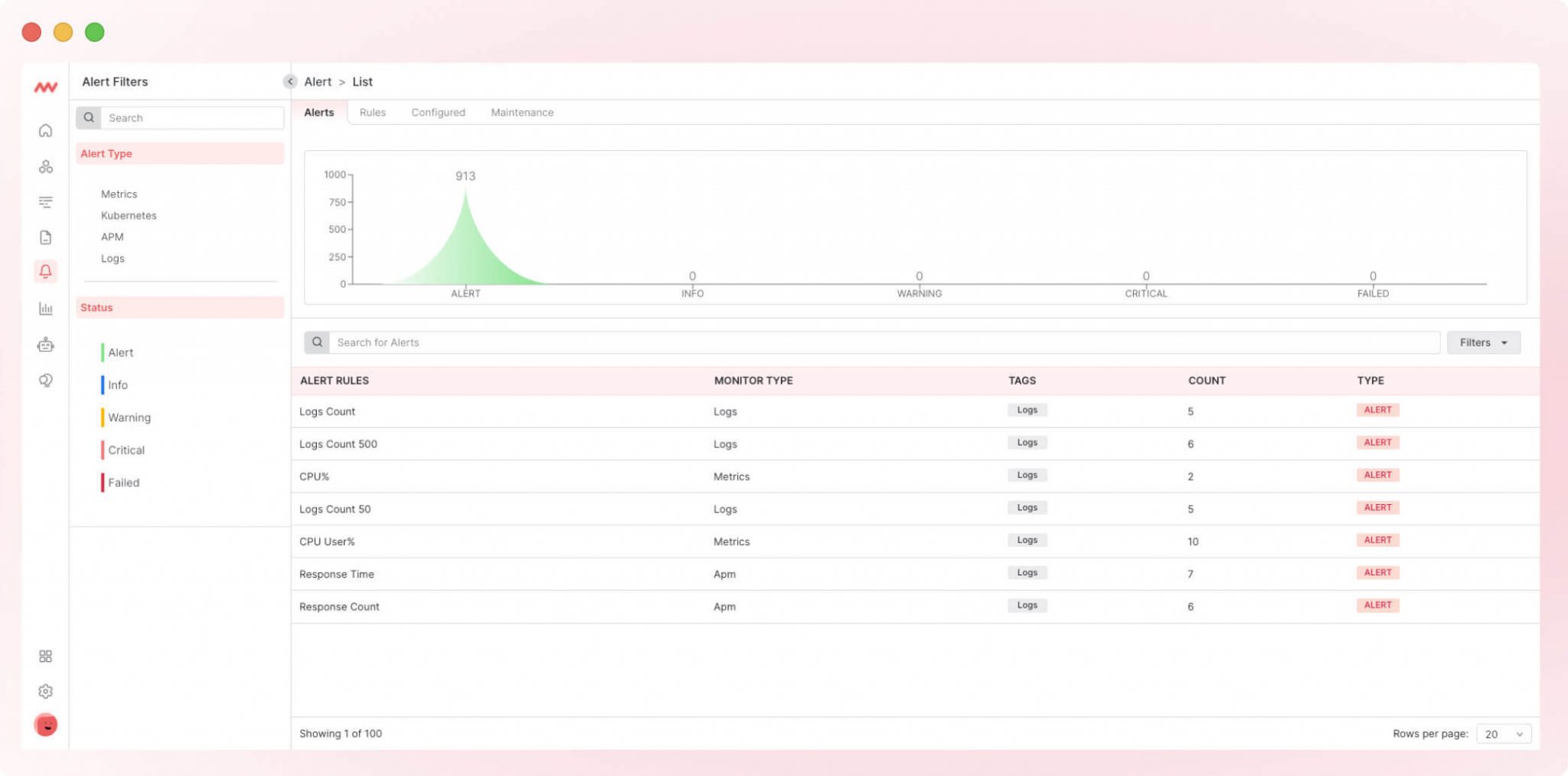The height and width of the screenshot is (776, 1568).
Task: Switch to the Rules tab
Action: (x=373, y=112)
